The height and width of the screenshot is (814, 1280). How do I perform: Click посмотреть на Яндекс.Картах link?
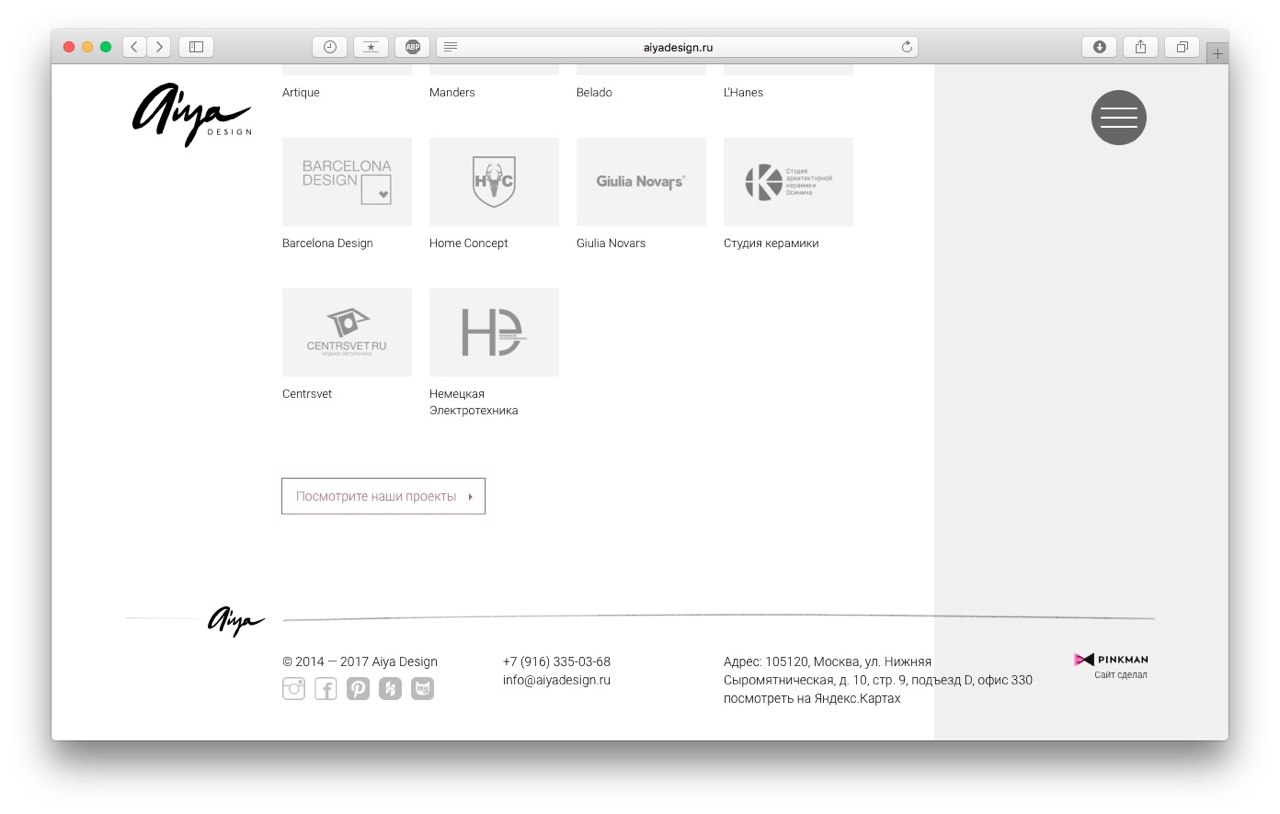click(812, 698)
